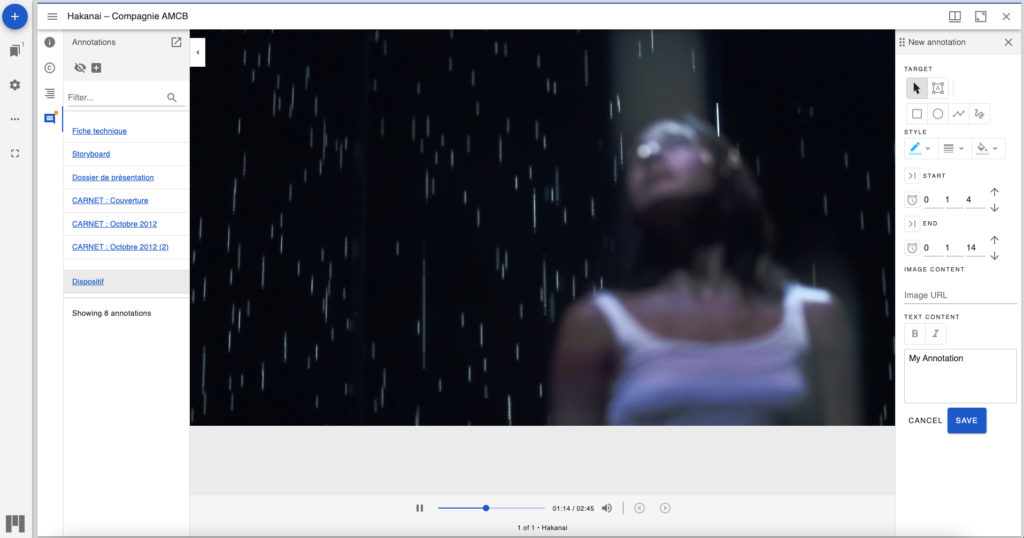Toggle annotation visibility eye-slash icon

click(80, 68)
